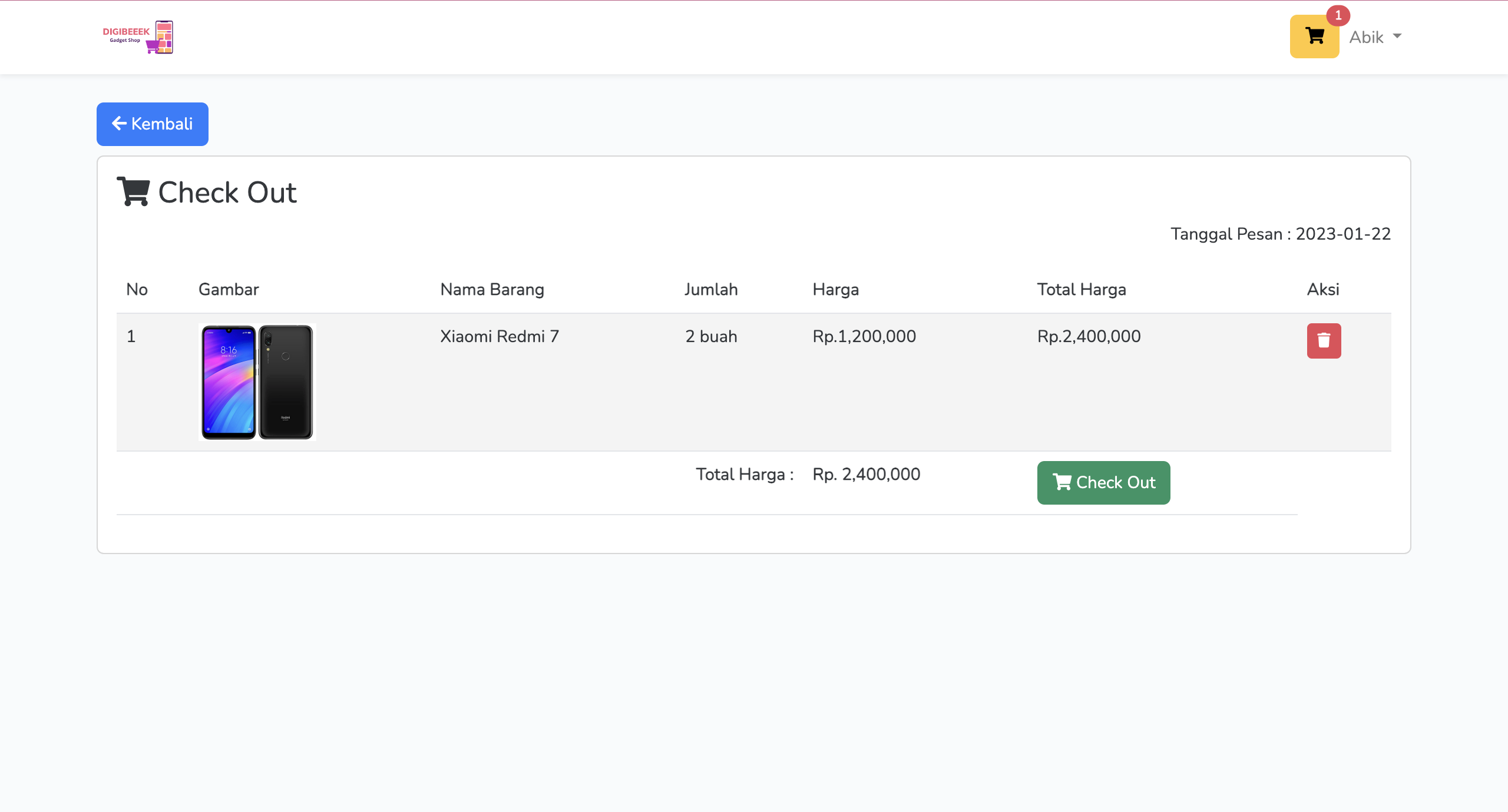Image resolution: width=1508 pixels, height=812 pixels.
Task: Click the Gambar column header
Action: [229, 290]
